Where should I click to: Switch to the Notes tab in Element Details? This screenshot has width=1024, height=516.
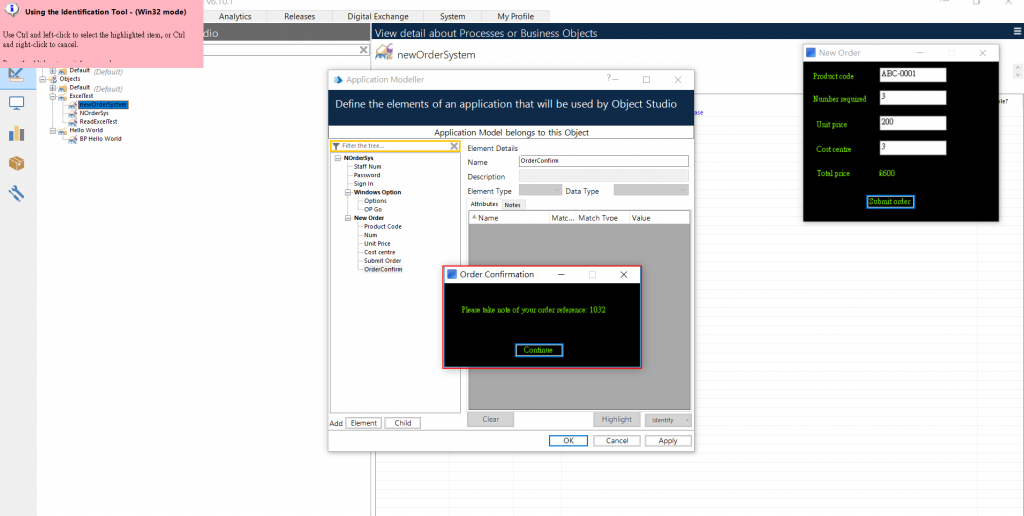513,205
